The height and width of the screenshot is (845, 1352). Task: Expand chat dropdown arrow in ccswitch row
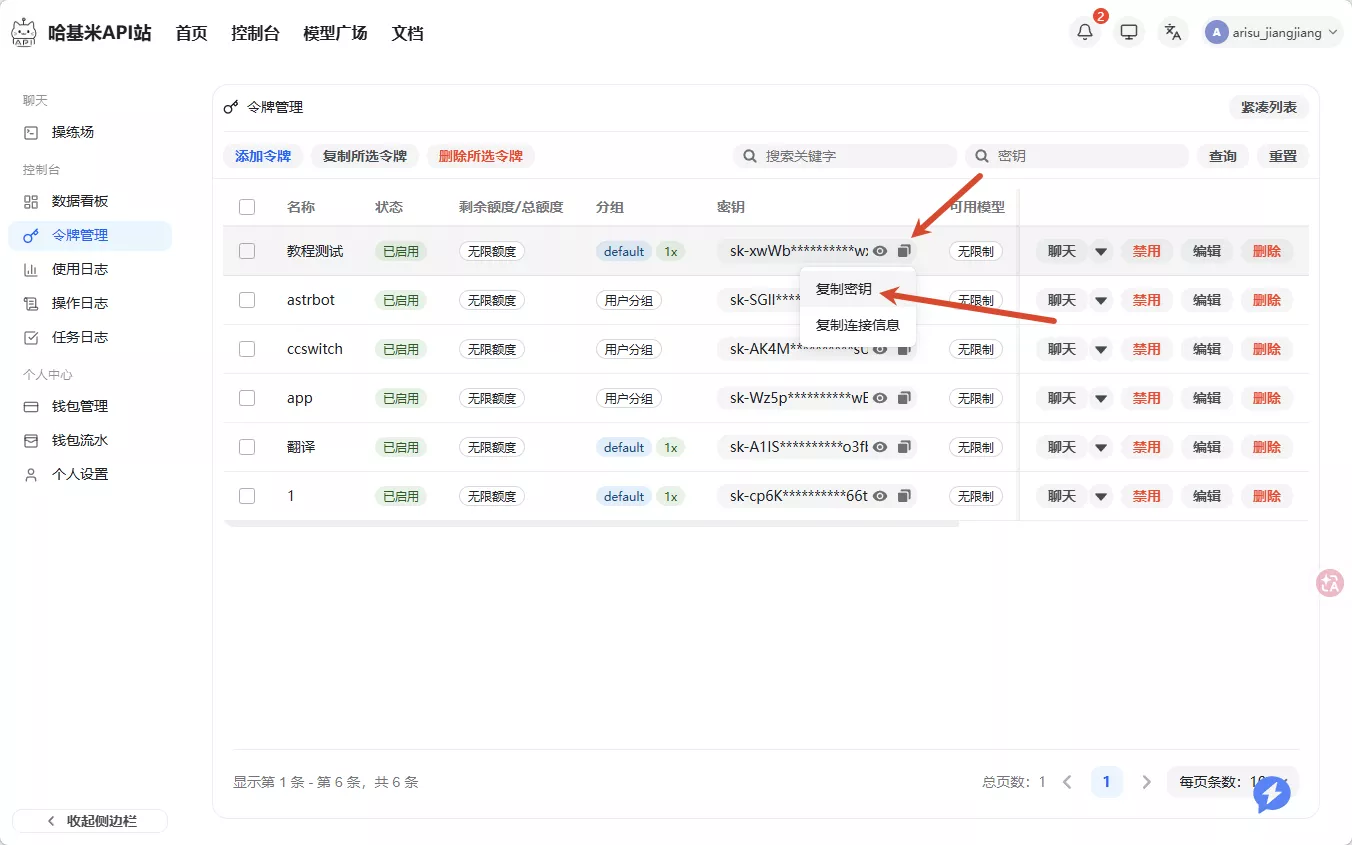(1101, 349)
